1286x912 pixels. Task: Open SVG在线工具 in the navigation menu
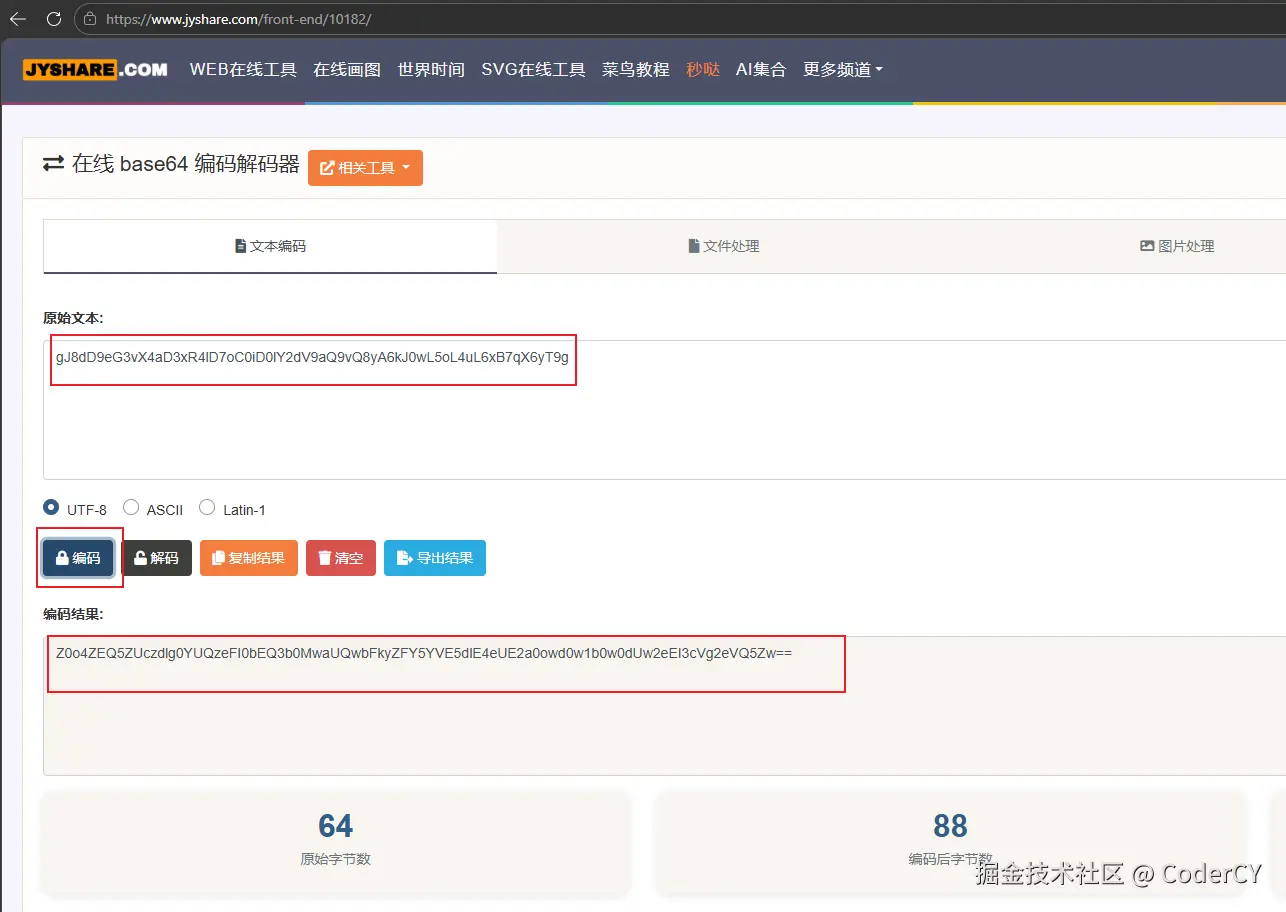point(533,70)
